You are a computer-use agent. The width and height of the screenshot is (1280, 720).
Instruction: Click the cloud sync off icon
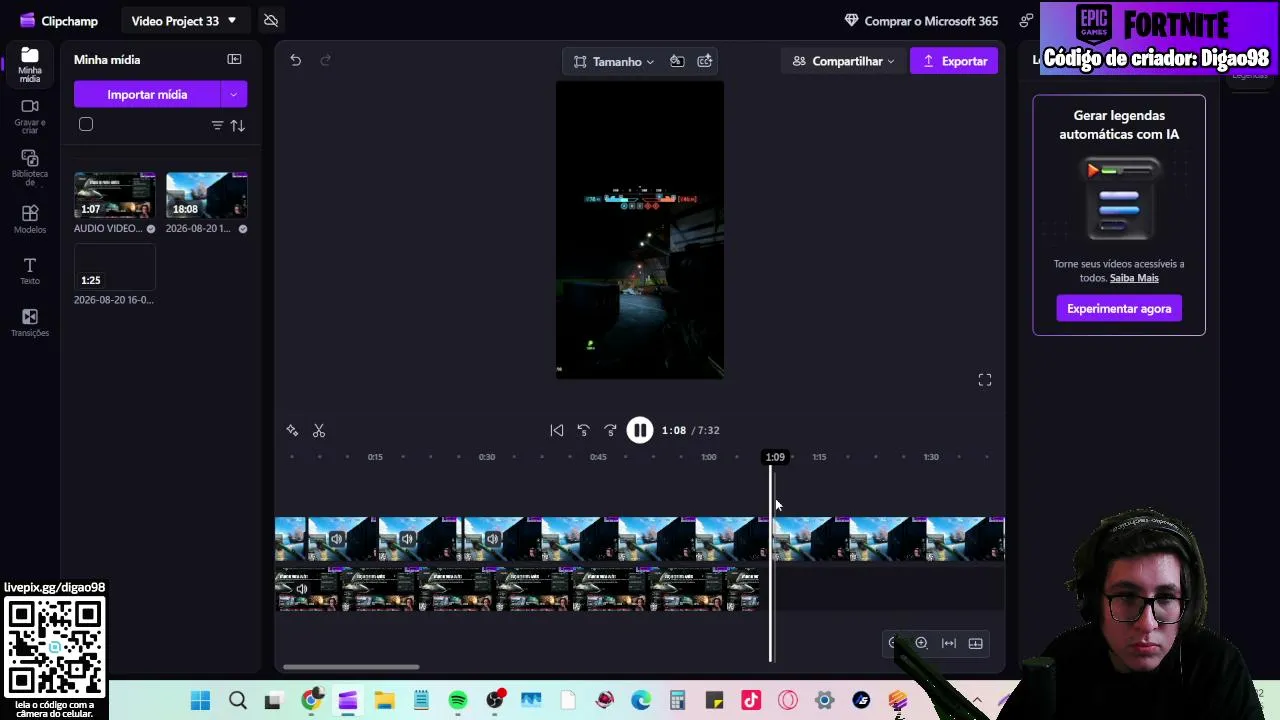pyautogui.click(x=271, y=20)
